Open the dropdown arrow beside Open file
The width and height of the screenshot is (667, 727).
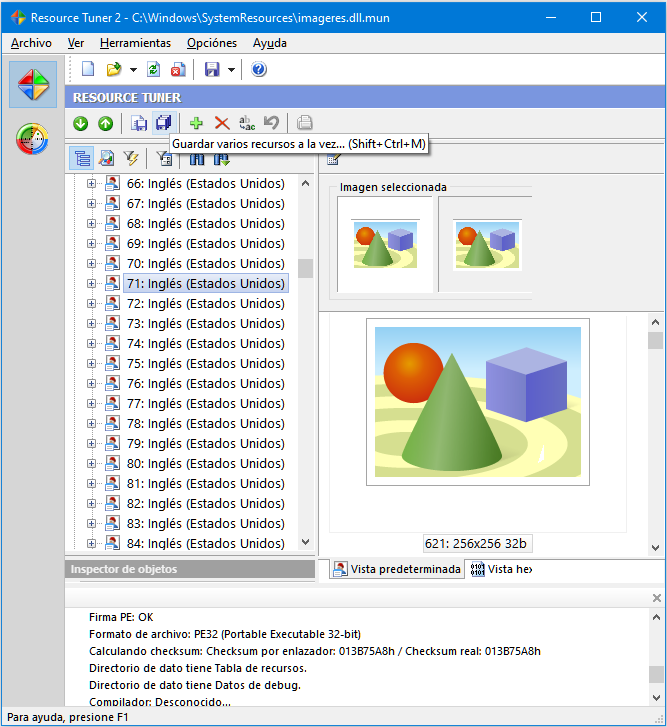pyautogui.click(x=133, y=70)
